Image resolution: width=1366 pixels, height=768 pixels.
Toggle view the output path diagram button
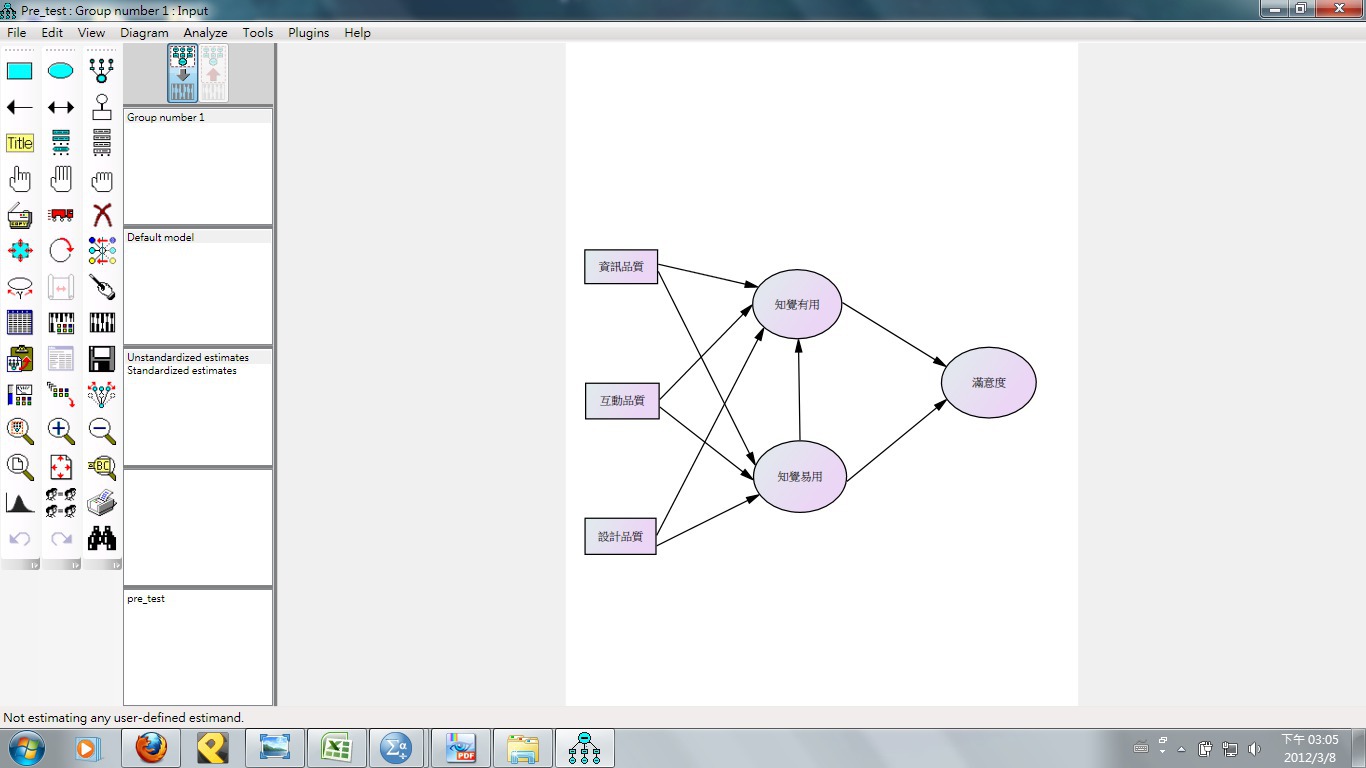tap(213, 73)
